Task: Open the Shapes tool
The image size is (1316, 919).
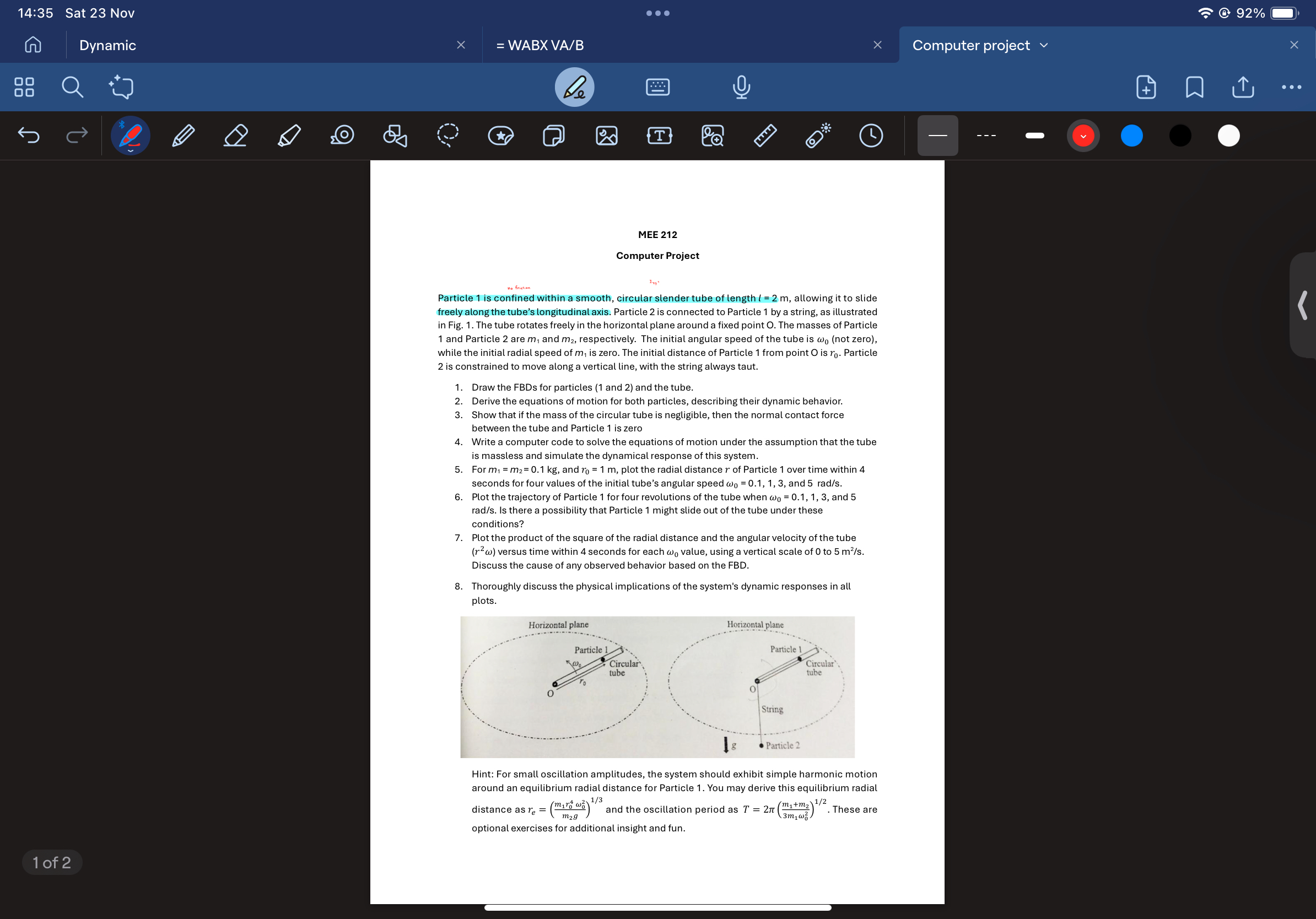Action: point(395,136)
